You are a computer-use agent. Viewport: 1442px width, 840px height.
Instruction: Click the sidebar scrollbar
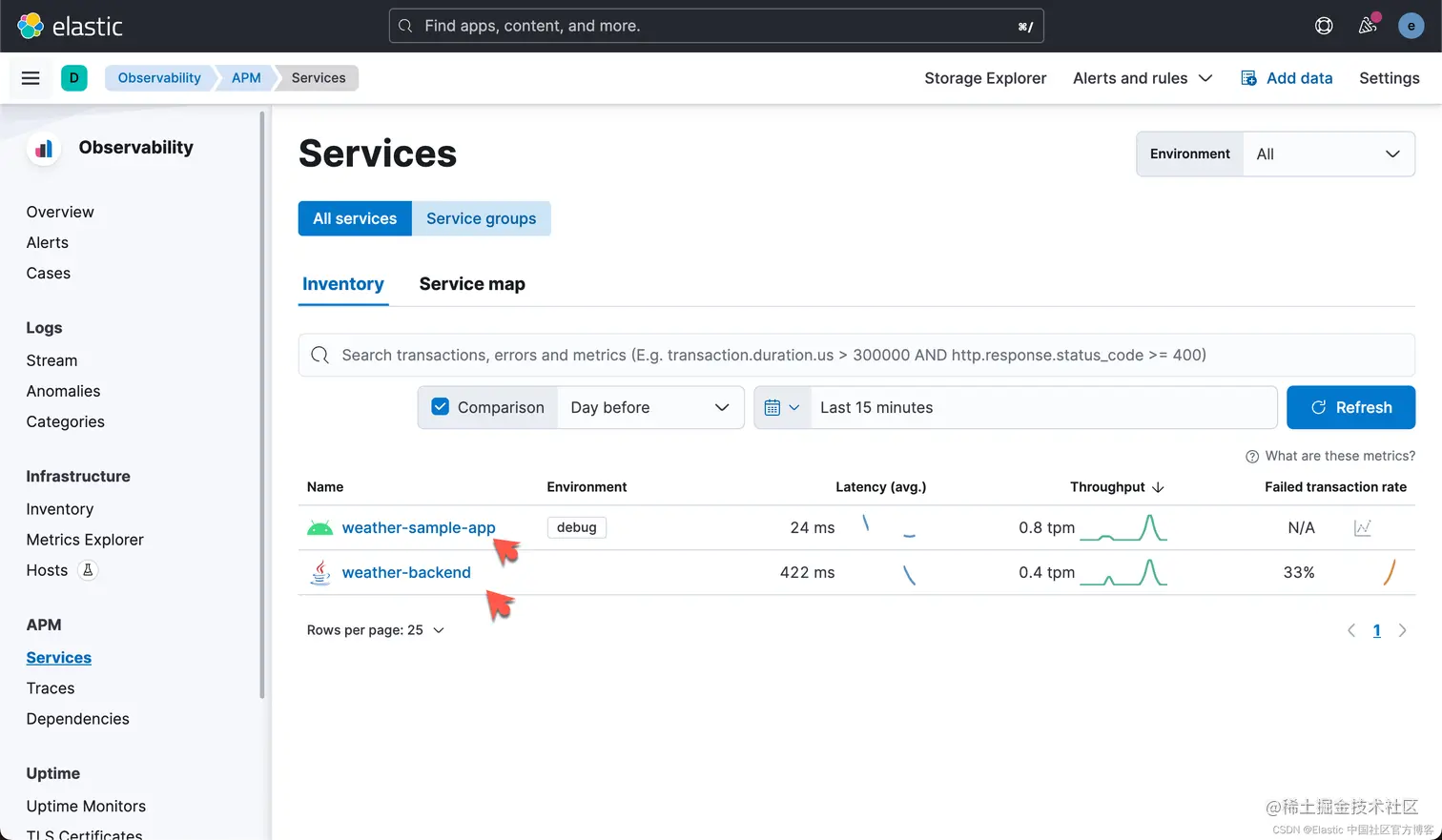click(262, 405)
